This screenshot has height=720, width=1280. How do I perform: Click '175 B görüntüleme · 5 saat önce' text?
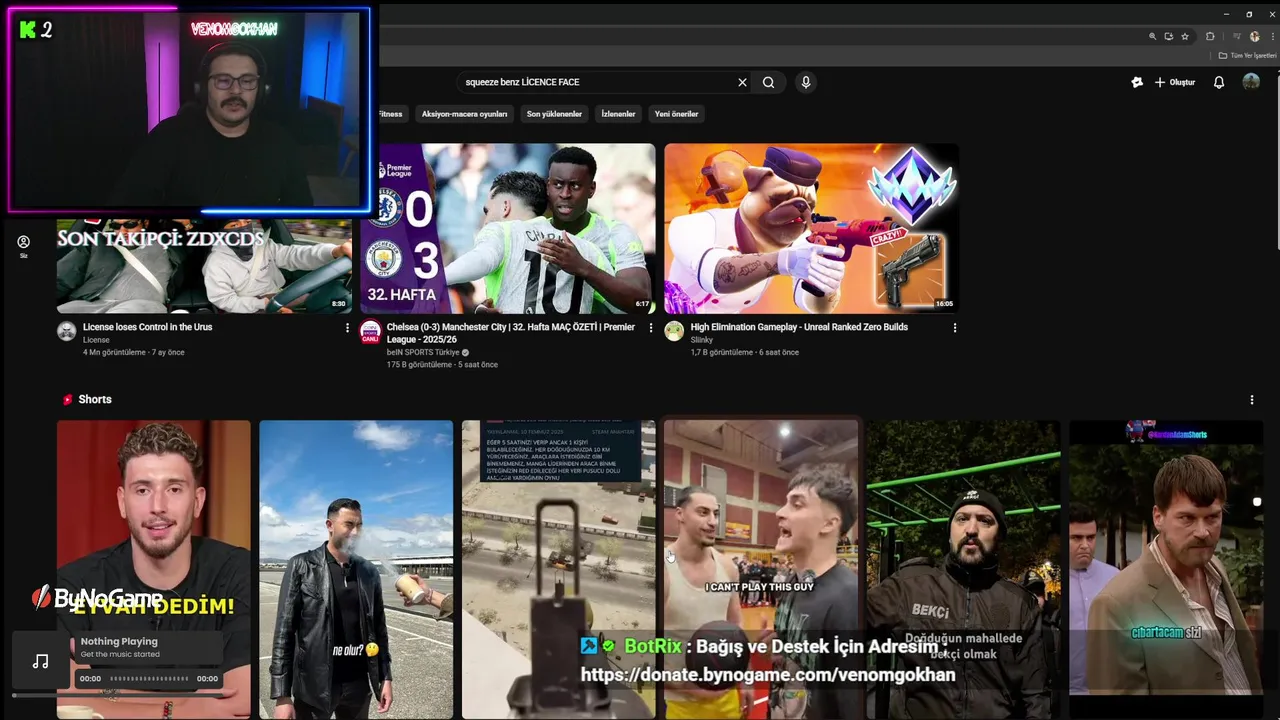(442, 365)
